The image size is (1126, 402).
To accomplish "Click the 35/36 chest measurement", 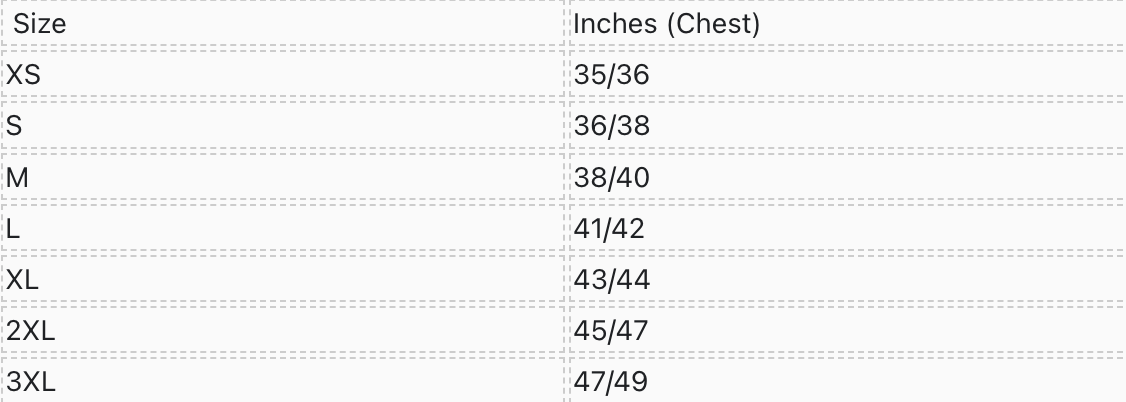I will click(x=612, y=75).
